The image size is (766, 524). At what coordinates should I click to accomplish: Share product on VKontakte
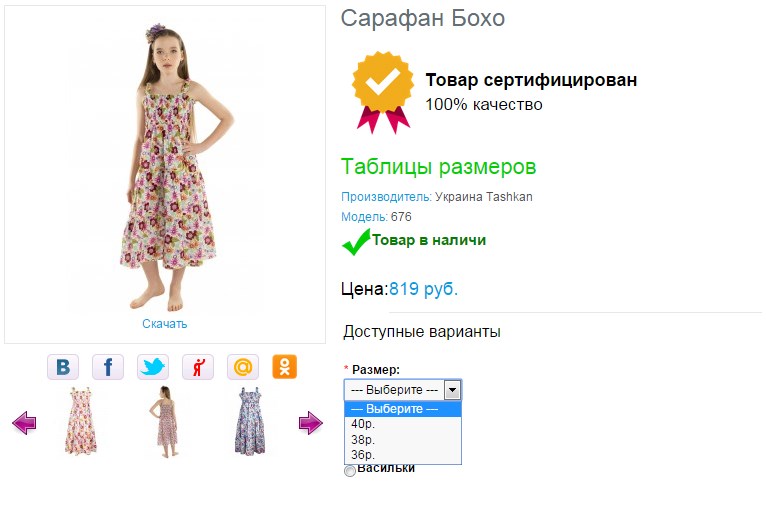[x=63, y=367]
